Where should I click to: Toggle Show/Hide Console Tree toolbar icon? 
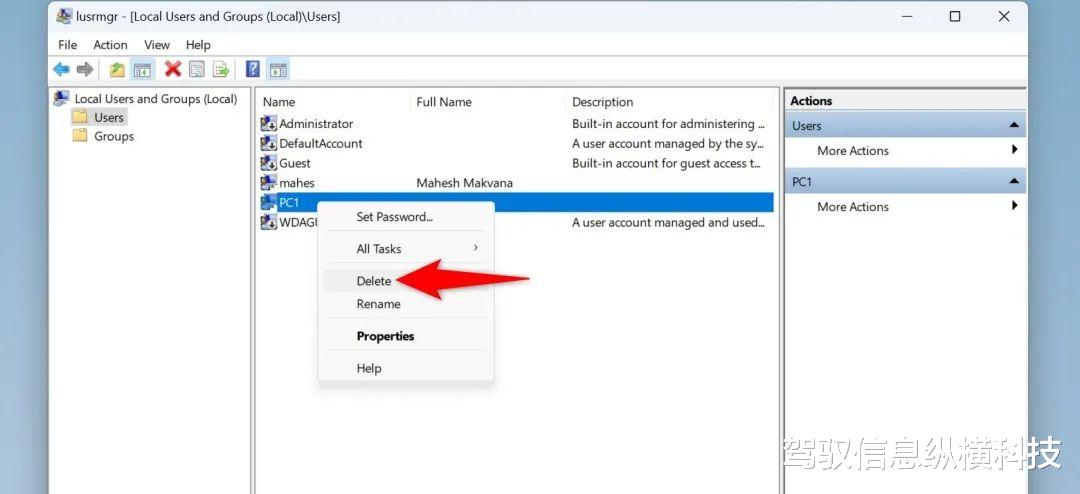(142, 69)
